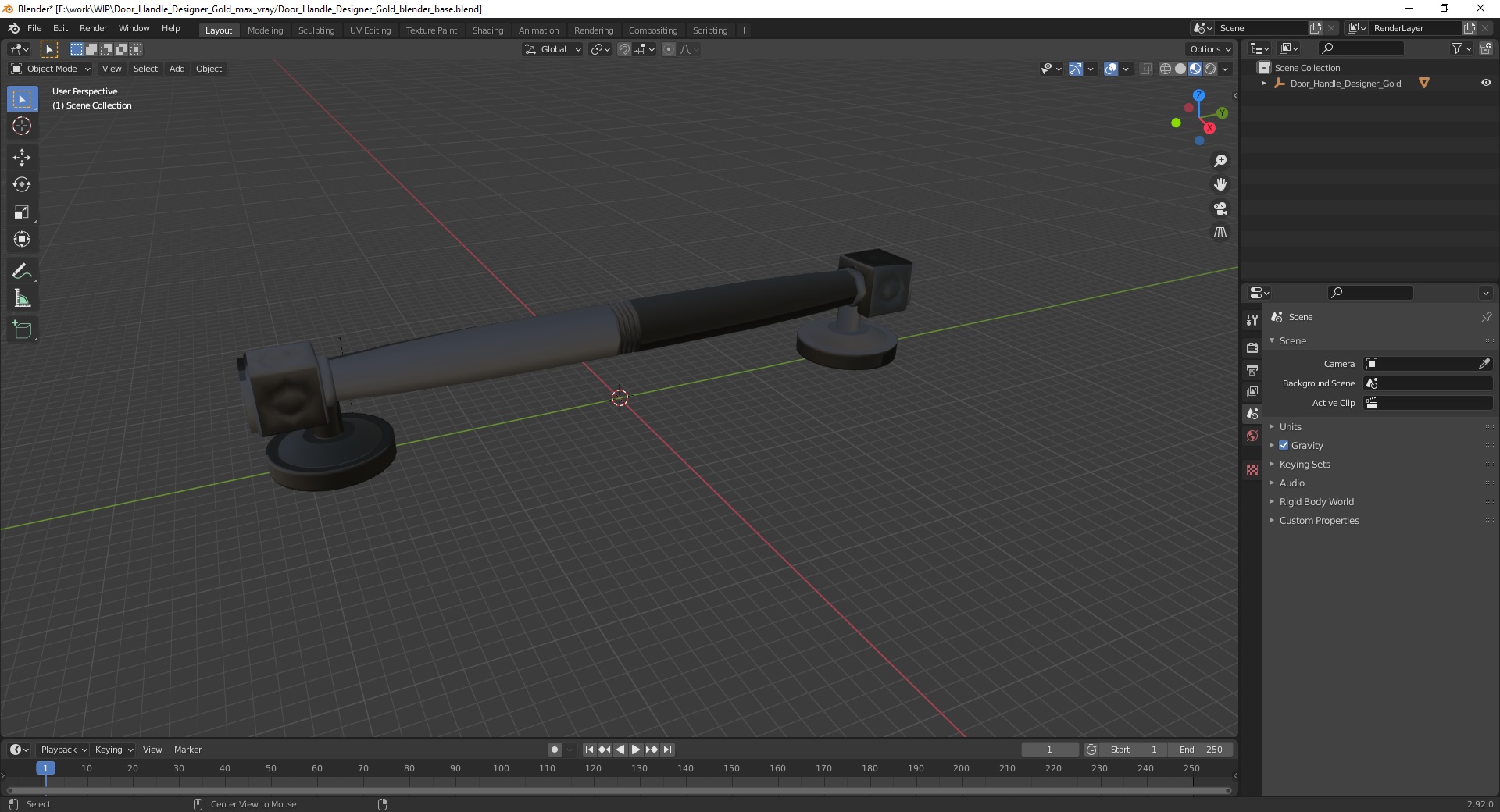Switch to the Shading workspace tab
The height and width of the screenshot is (812, 1500).
[487, 30]
